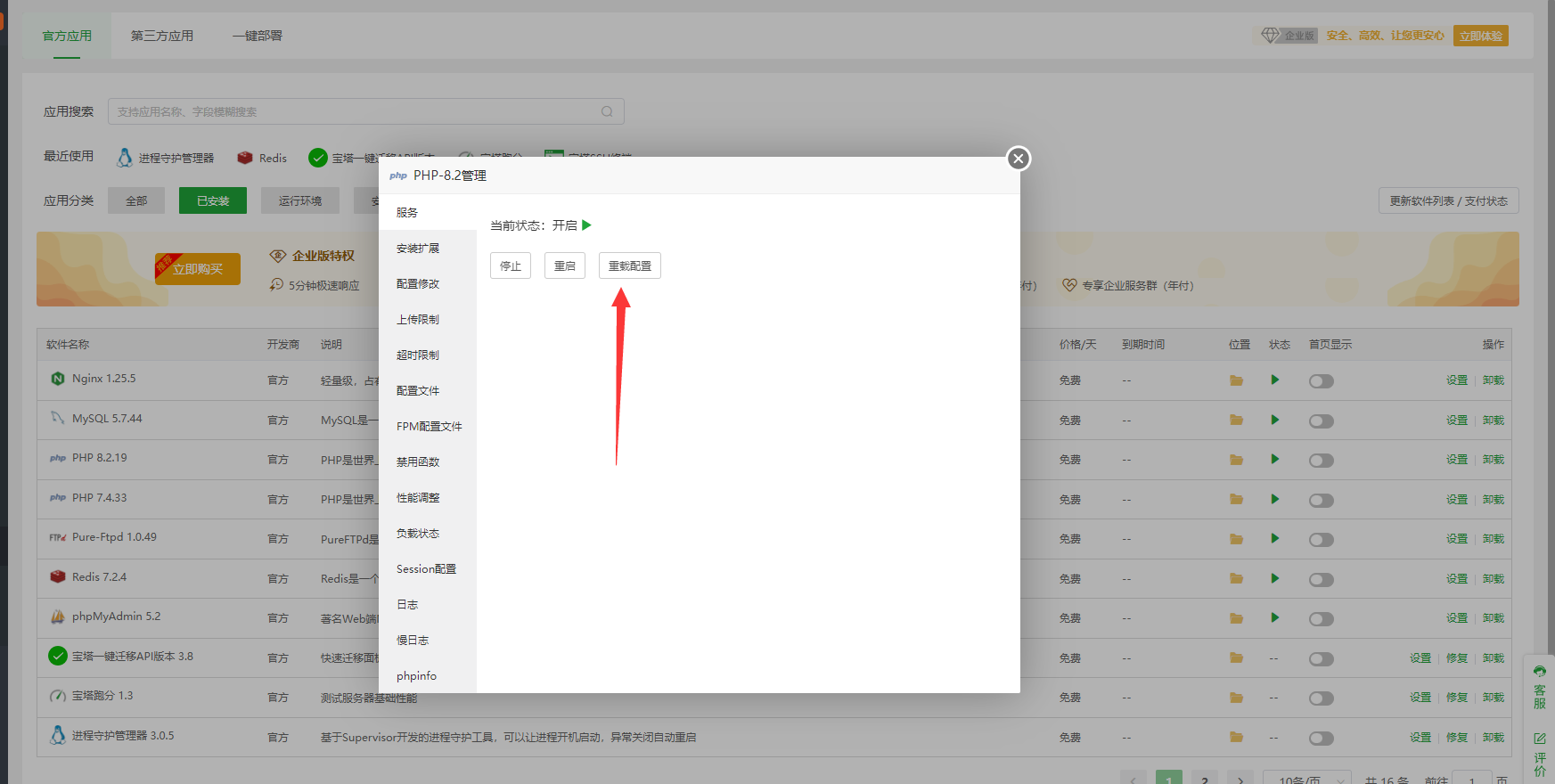Focus the 应用搜索 input field
The image size is (1555, 784).
pyautogui.click(x=365, y=111)
